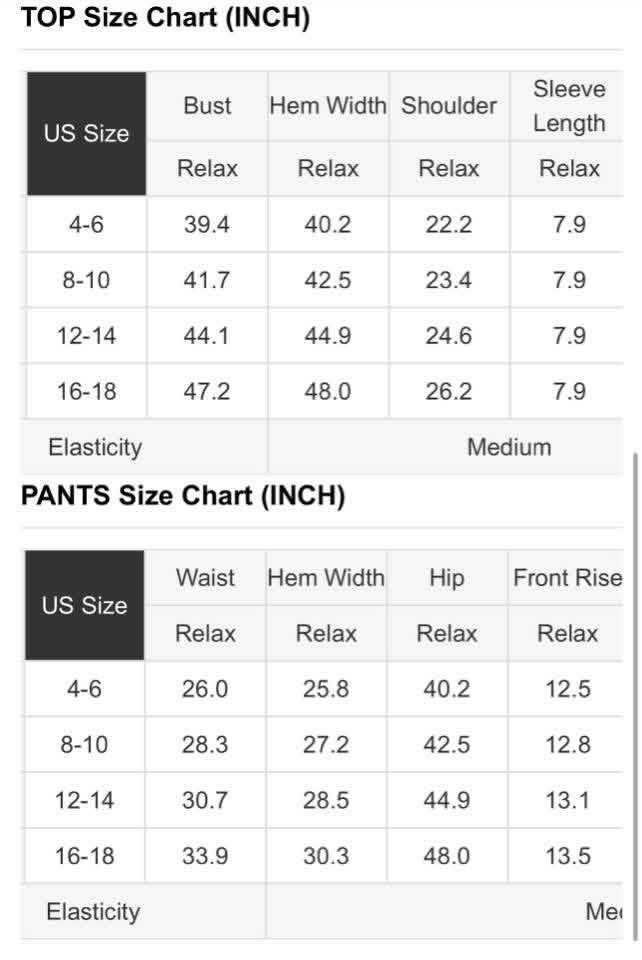The image size is (642, 960).
Task: Click the Elasticity label in PANTS chart
Action: [x=93, y=912]
